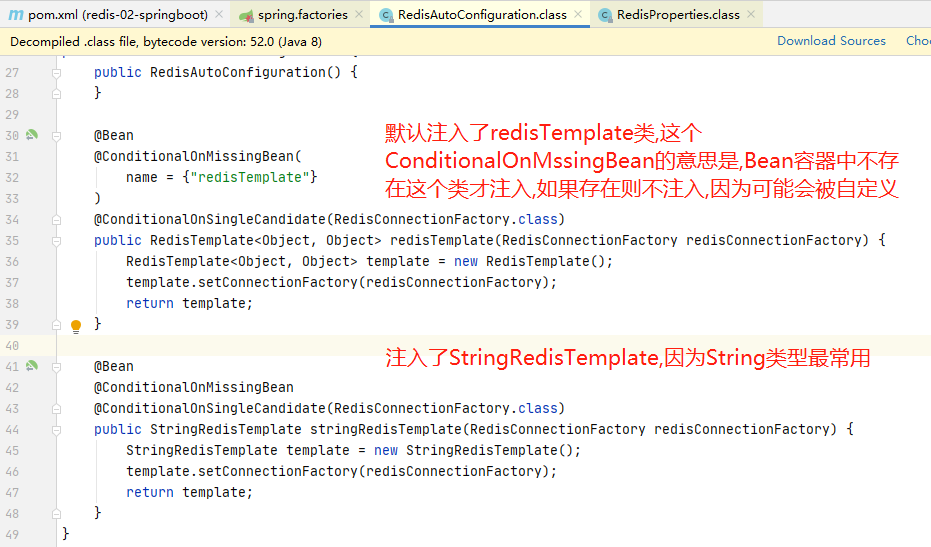Collapse the @Bean annotation fold at line 30
This screenshot has width=931, height=547.
56,136
